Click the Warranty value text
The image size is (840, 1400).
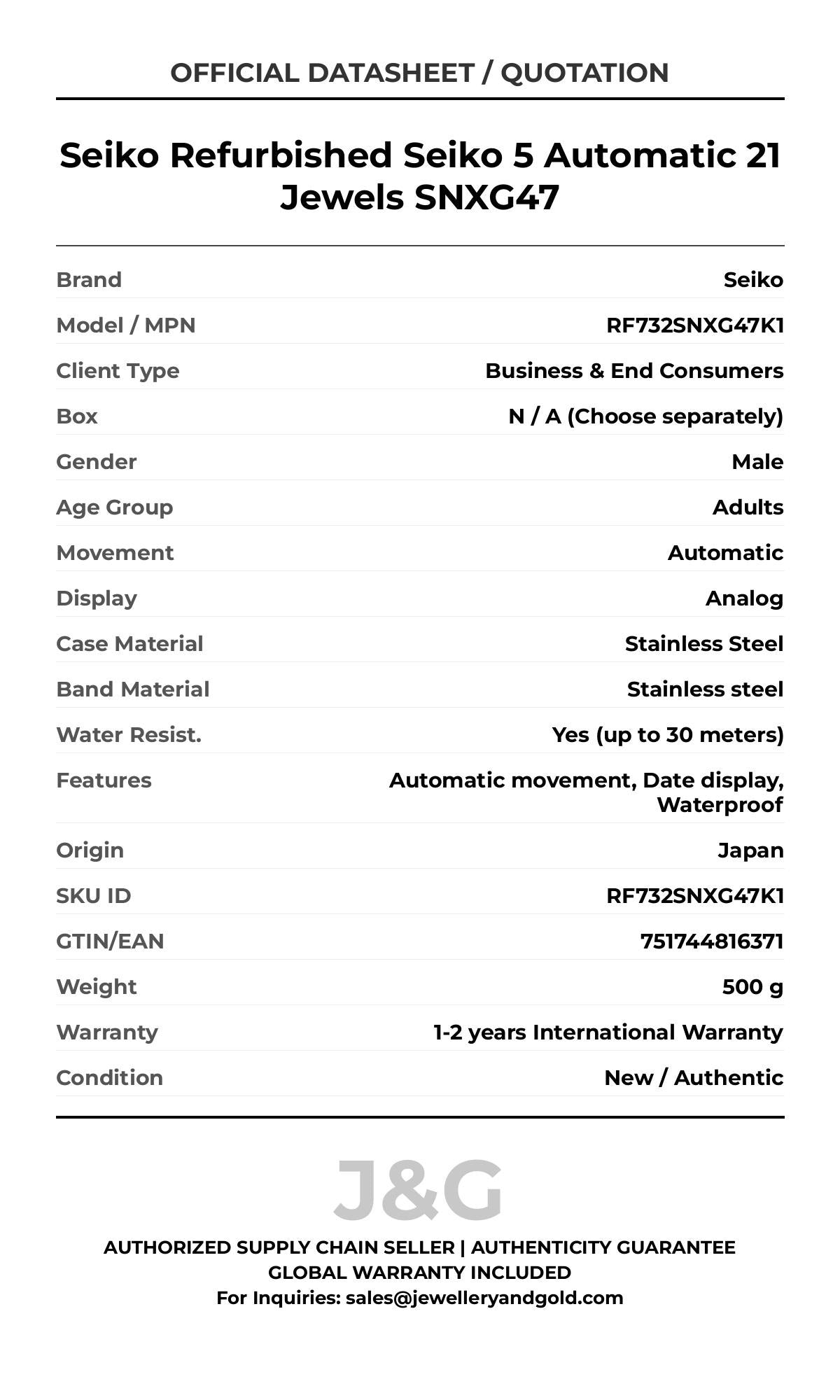point(608,1032)
